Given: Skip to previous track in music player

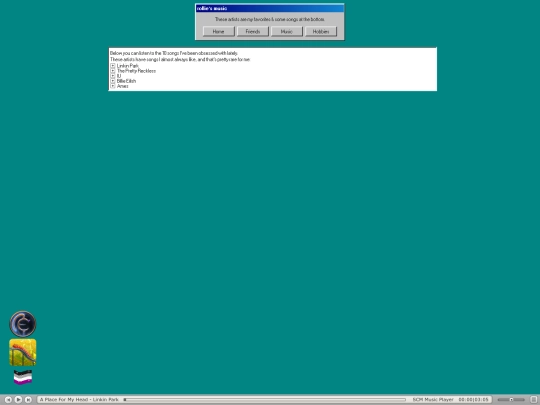Looking at the screenshot, I should [x=8, y=399].
